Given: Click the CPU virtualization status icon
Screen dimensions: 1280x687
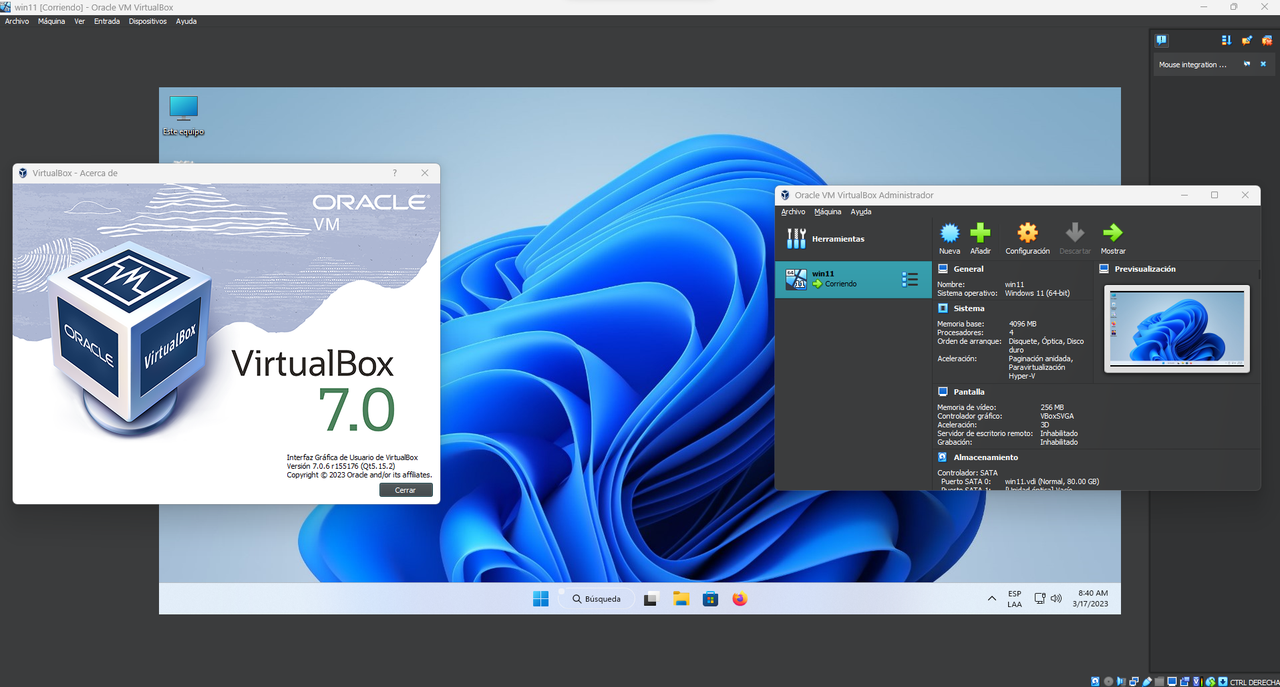Looking at the screenshot, I should [1198, 681].
